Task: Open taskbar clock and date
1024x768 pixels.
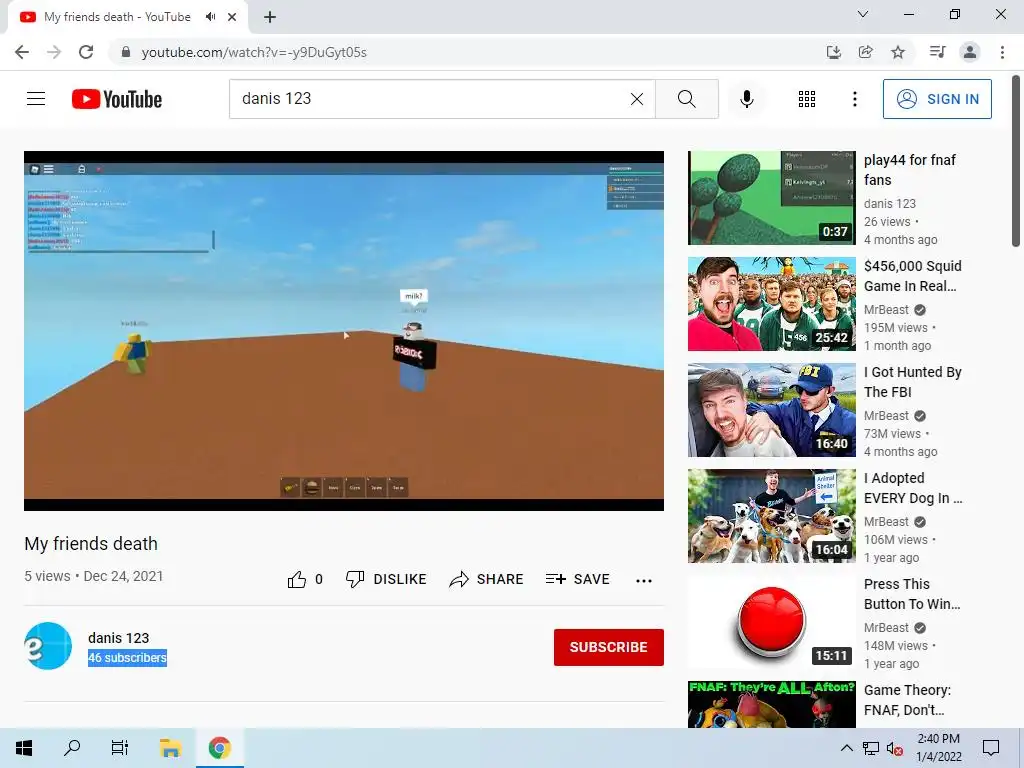Action: click(938, 748)
